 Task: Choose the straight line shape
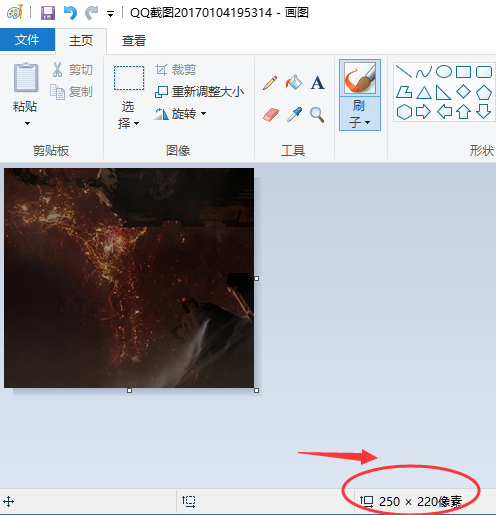click(x=403, y=72)
